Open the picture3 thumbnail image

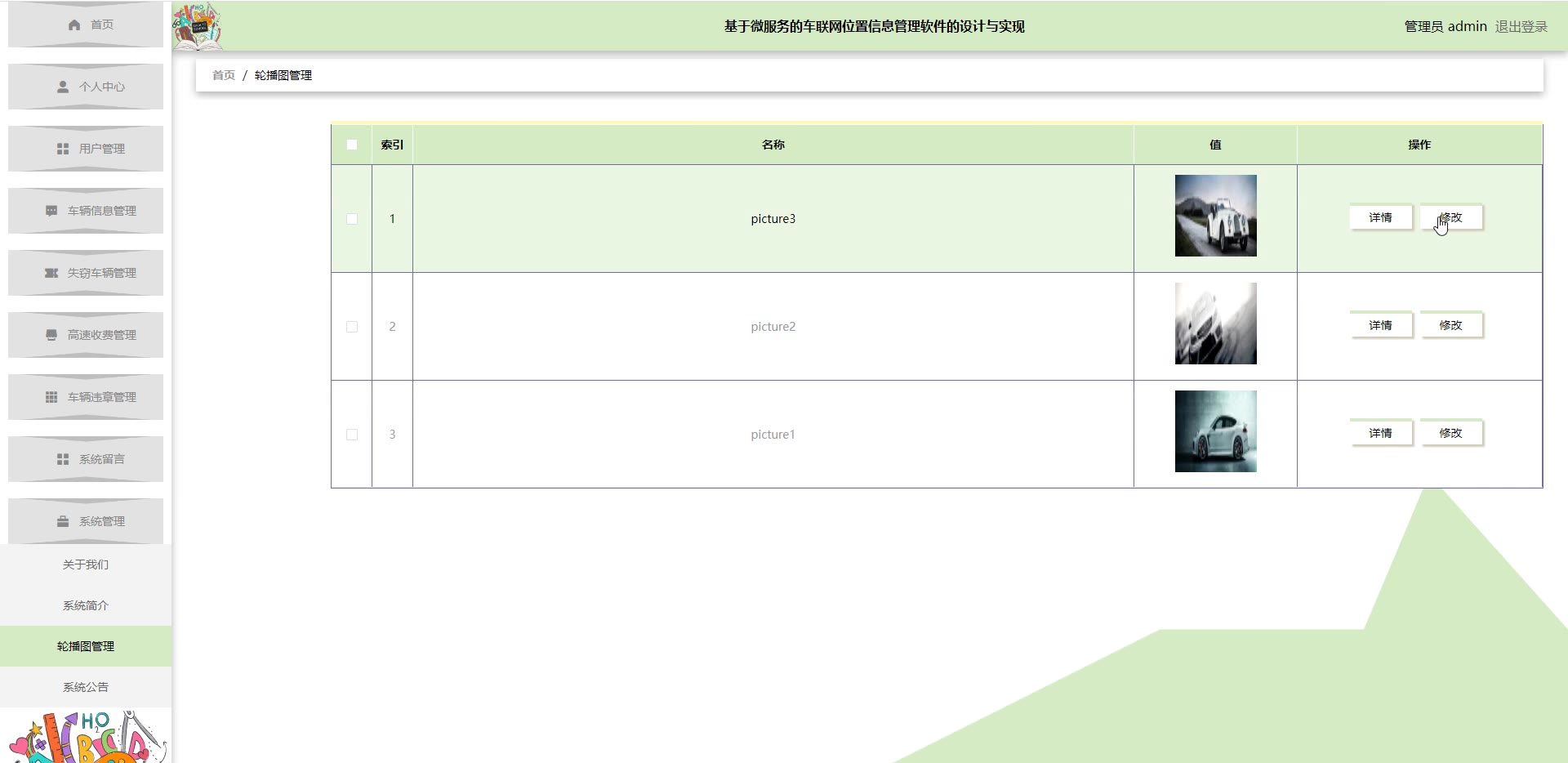tap(1216, 216)
